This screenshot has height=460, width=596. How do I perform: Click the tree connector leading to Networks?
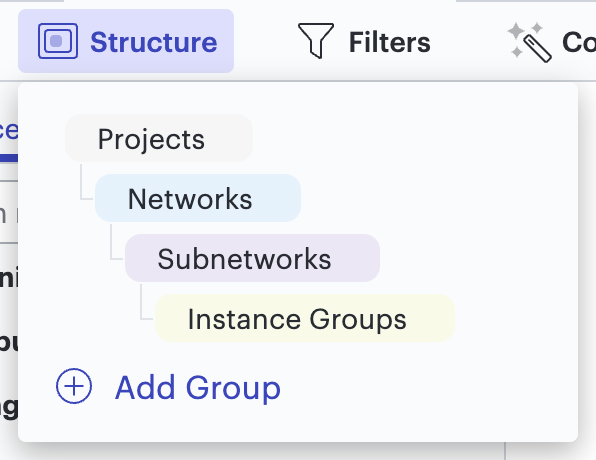click(87, 182)
